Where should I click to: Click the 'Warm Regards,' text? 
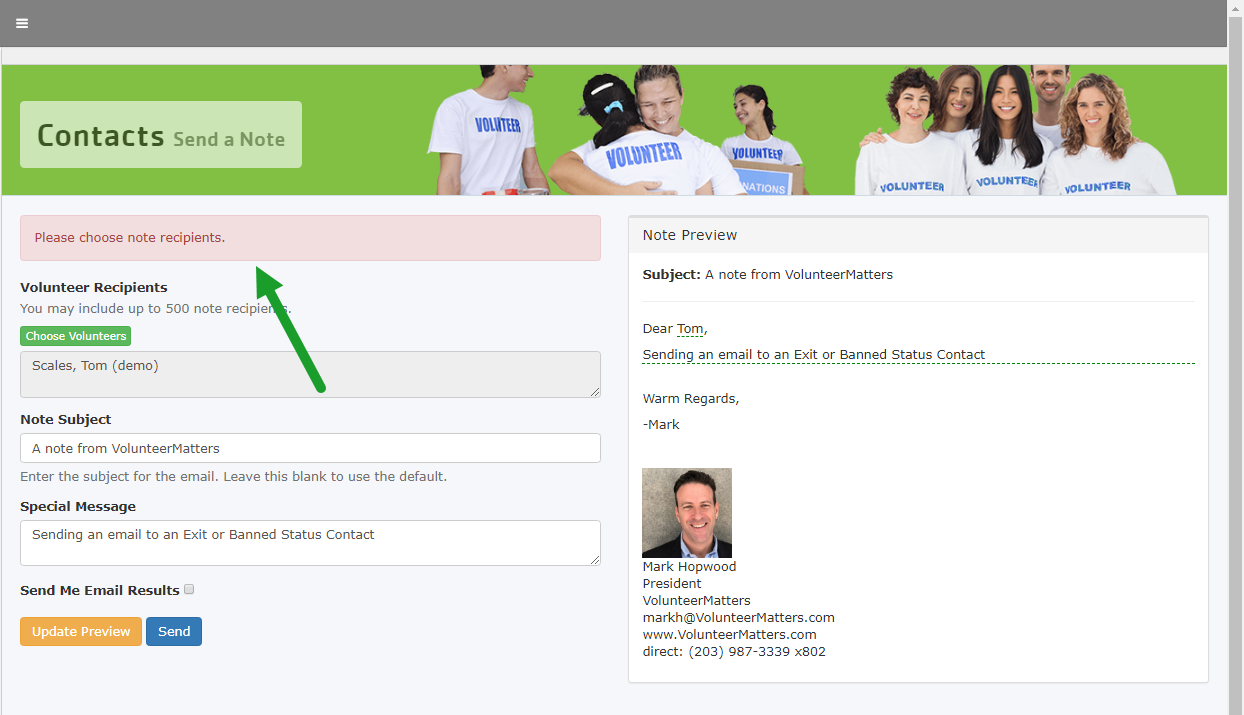coord(691,398)
